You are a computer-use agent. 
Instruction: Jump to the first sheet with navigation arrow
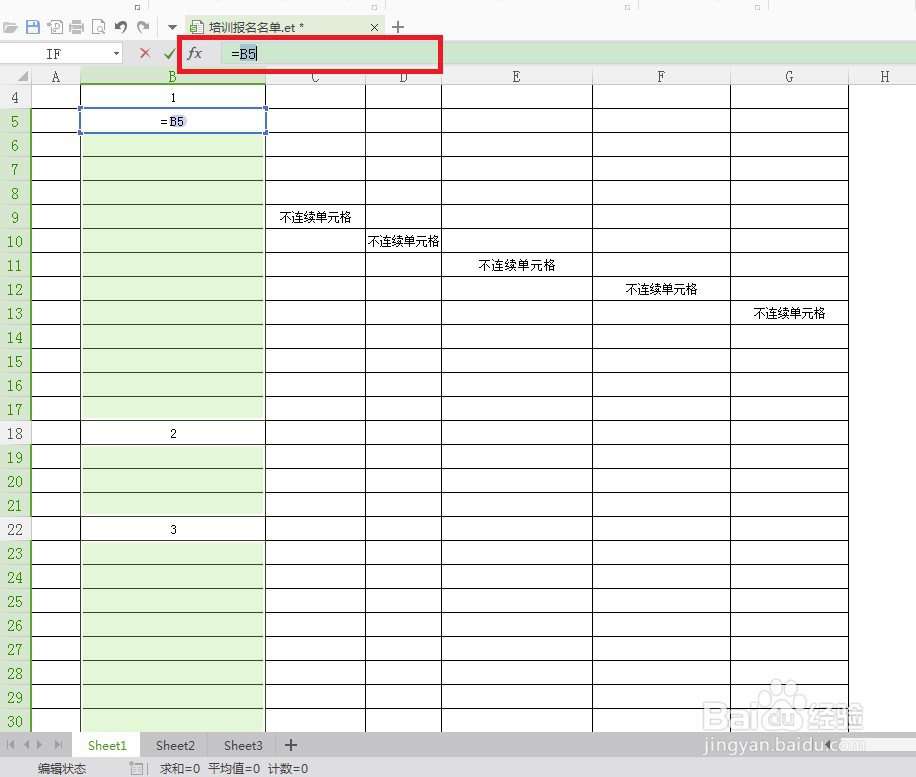tap(11, 745)
